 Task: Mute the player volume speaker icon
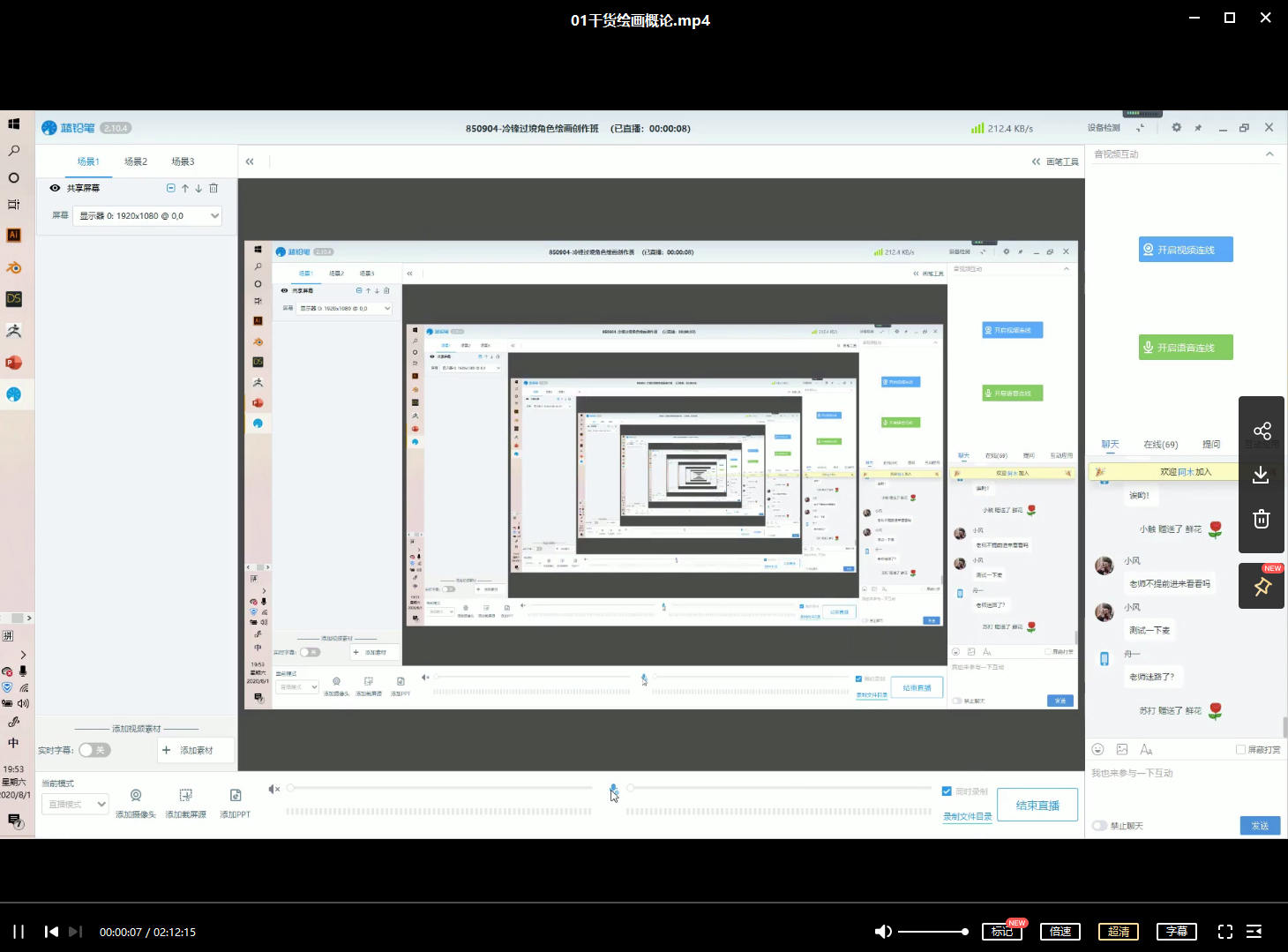coord(882,932)
